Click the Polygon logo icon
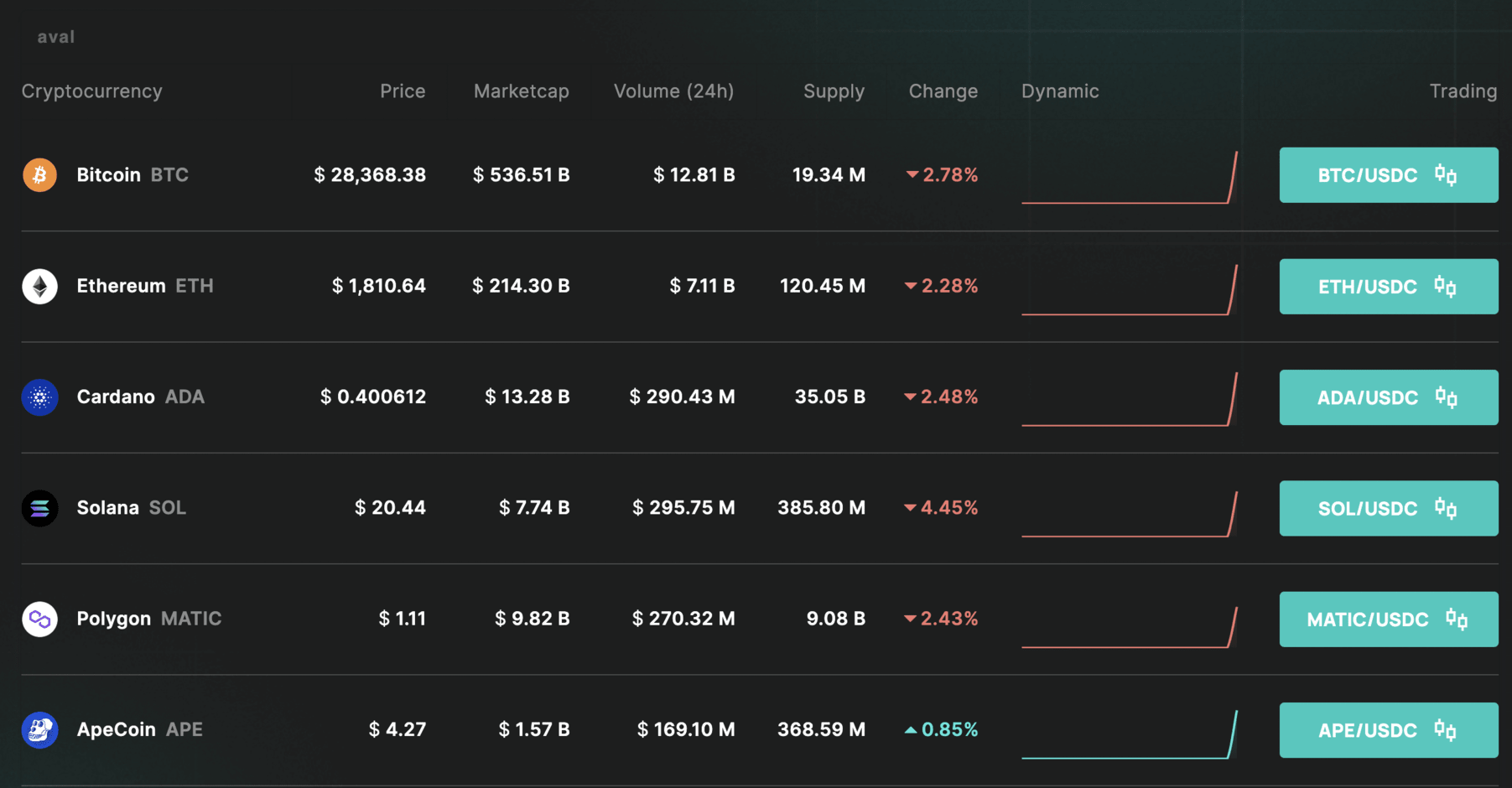Image resolution: width=1512 pixels, height=788 pixels. [39, 619]
